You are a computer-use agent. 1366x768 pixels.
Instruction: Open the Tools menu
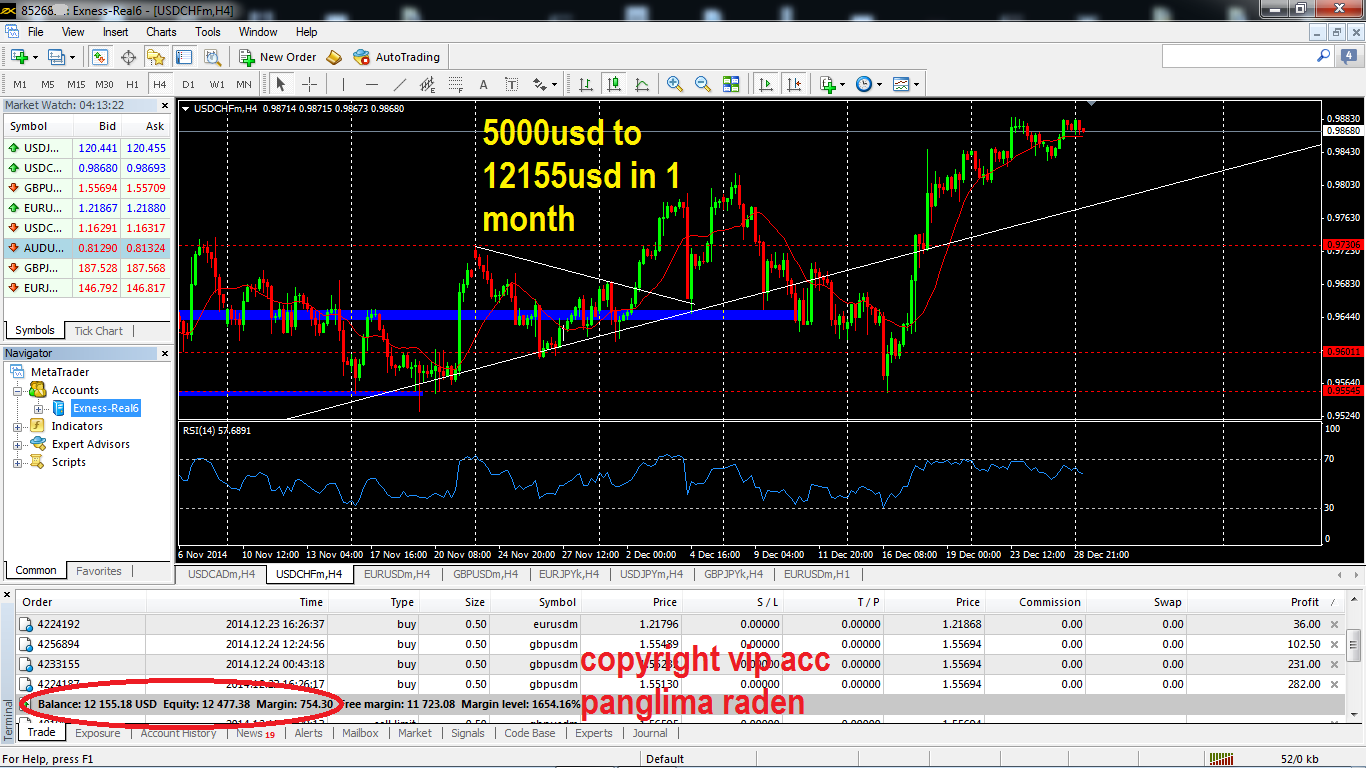pos(208,32)
